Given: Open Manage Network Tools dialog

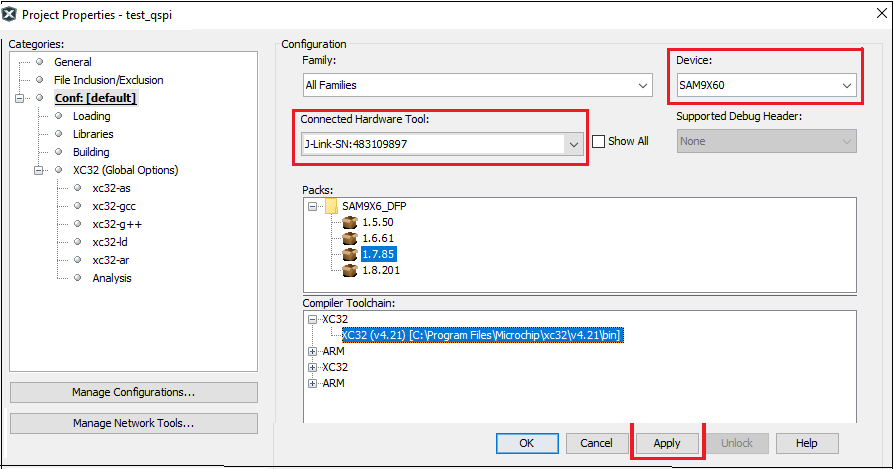Looking at the screenshot, I should [134, 423].
